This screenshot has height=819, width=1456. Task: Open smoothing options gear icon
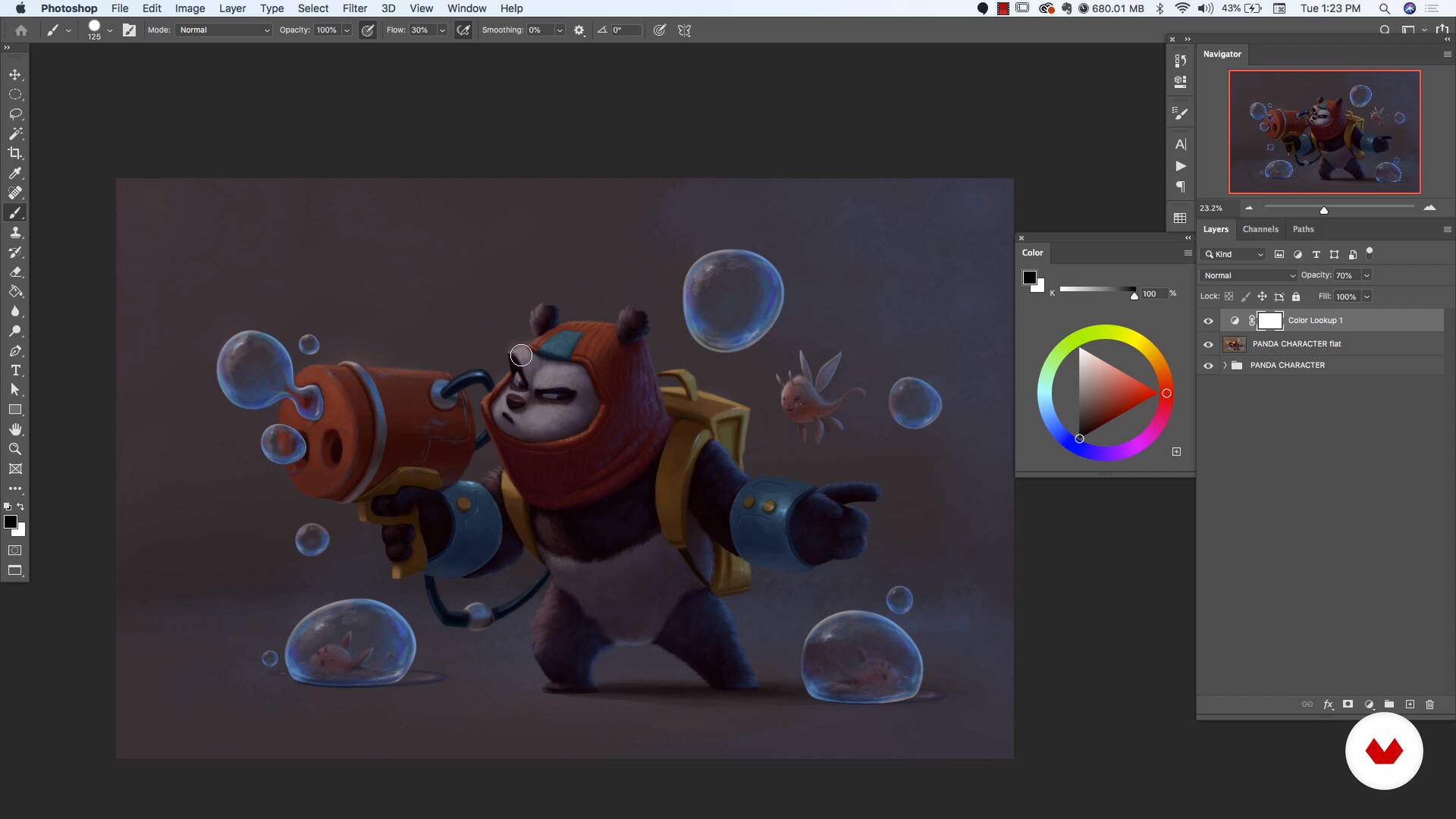point(579,30)
